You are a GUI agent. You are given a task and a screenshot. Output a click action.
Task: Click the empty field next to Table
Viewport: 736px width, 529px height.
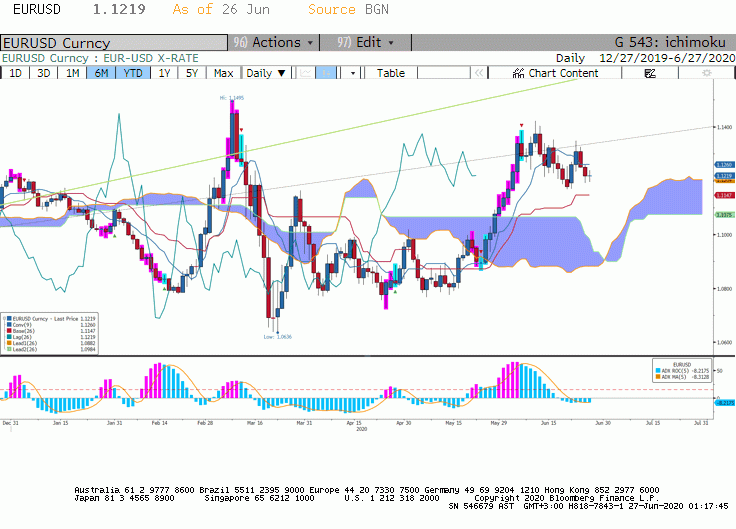click(x=444, y=73)
